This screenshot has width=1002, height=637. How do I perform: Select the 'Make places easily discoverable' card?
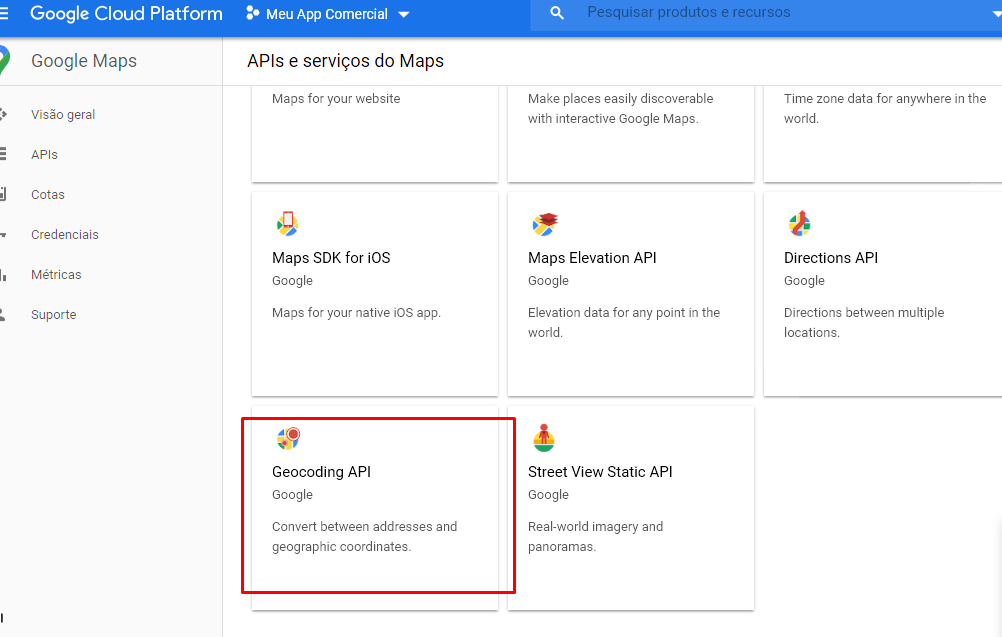[x=631, y=135]
